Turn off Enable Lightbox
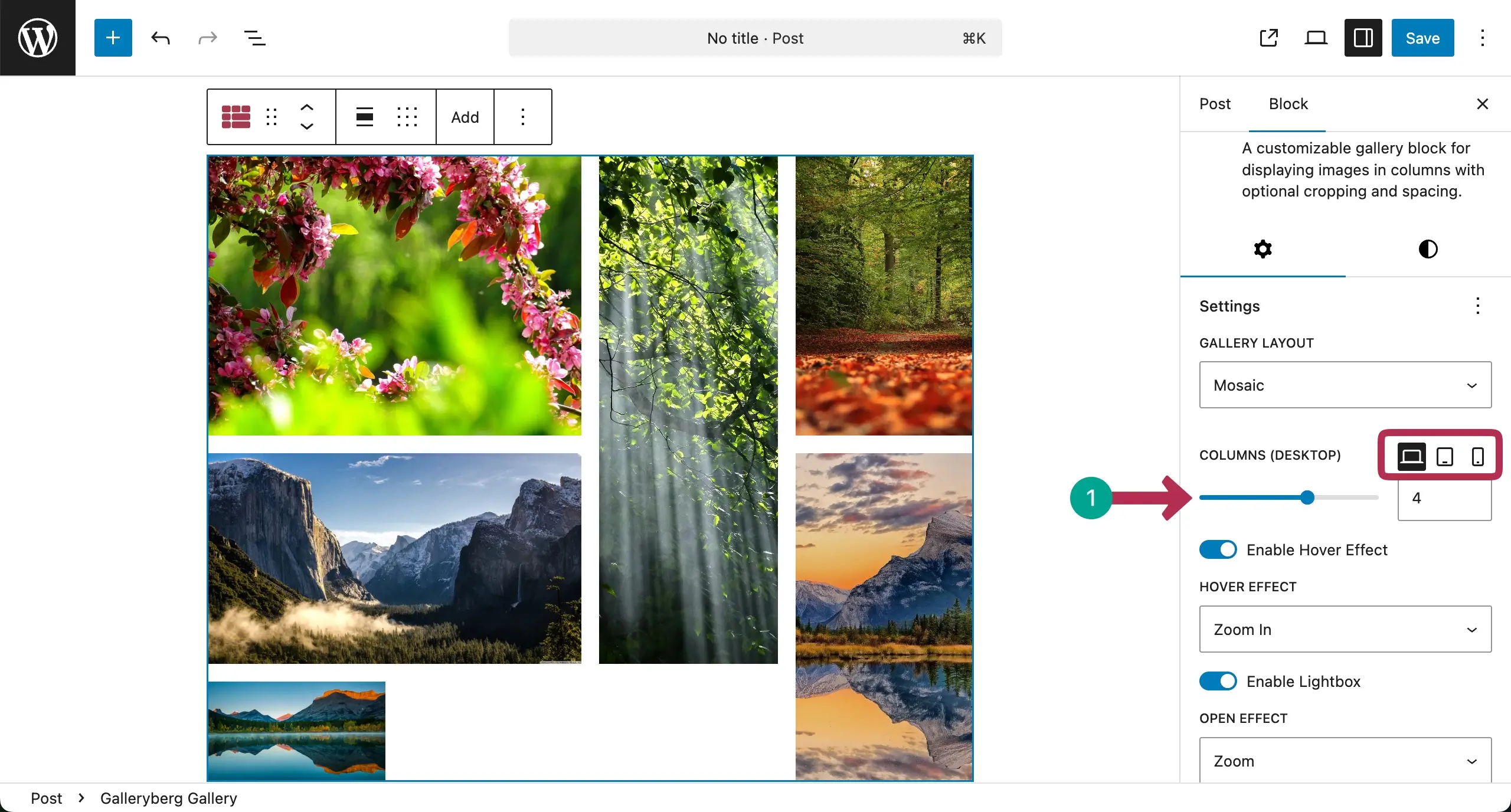 pos(1217,681)
